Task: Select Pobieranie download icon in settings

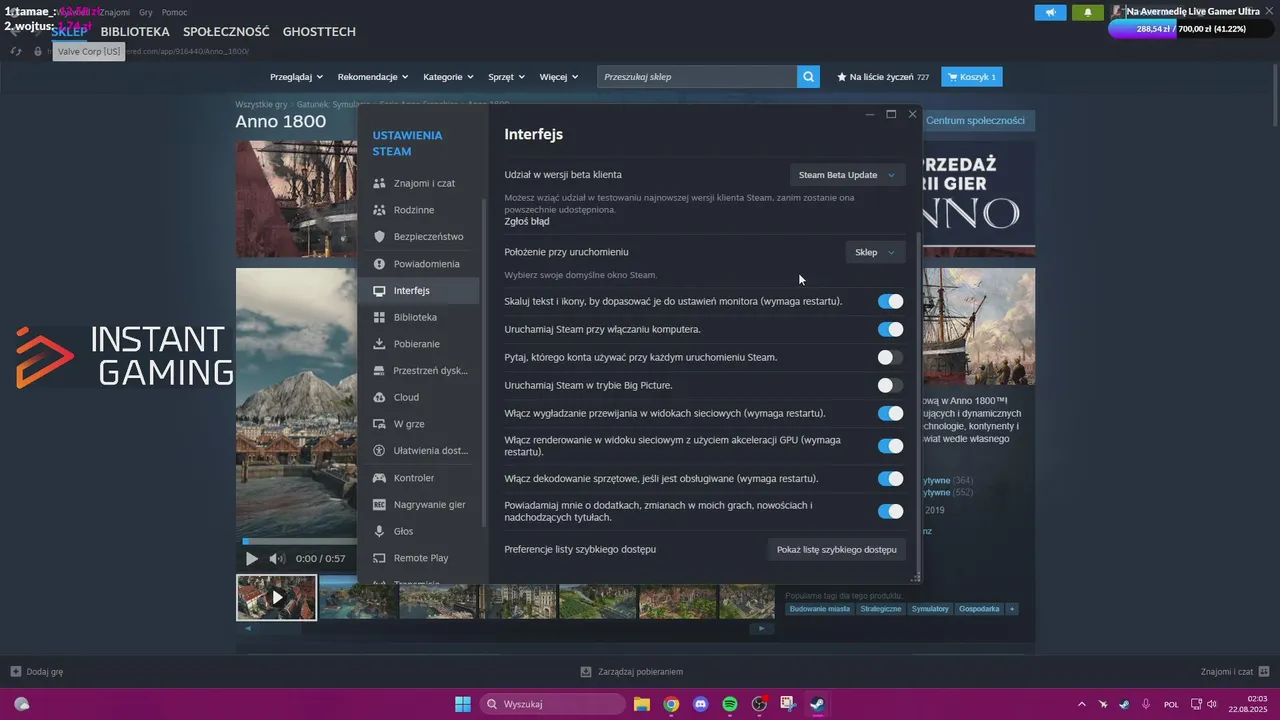Action: (x=379, y=344)
